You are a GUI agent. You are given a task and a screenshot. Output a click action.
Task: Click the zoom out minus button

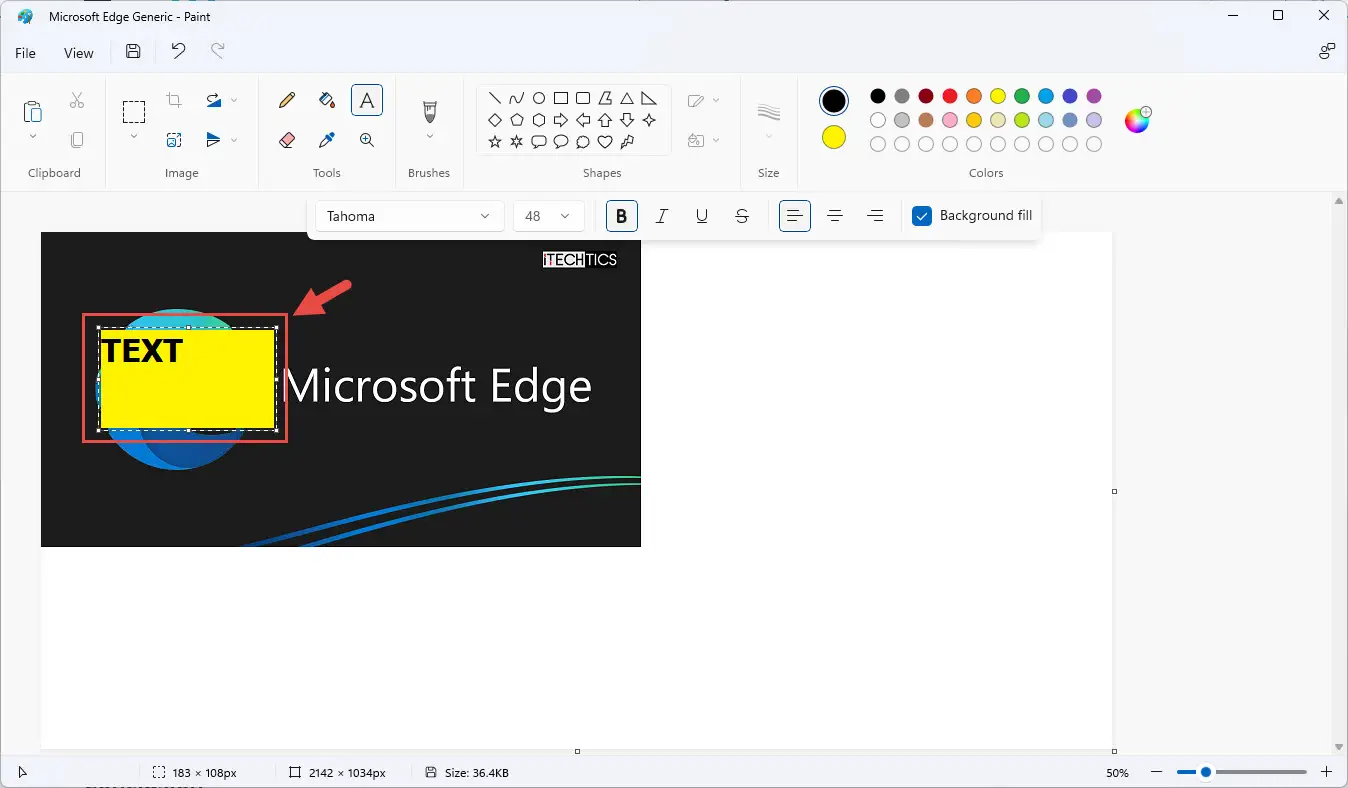(1156, 772)
